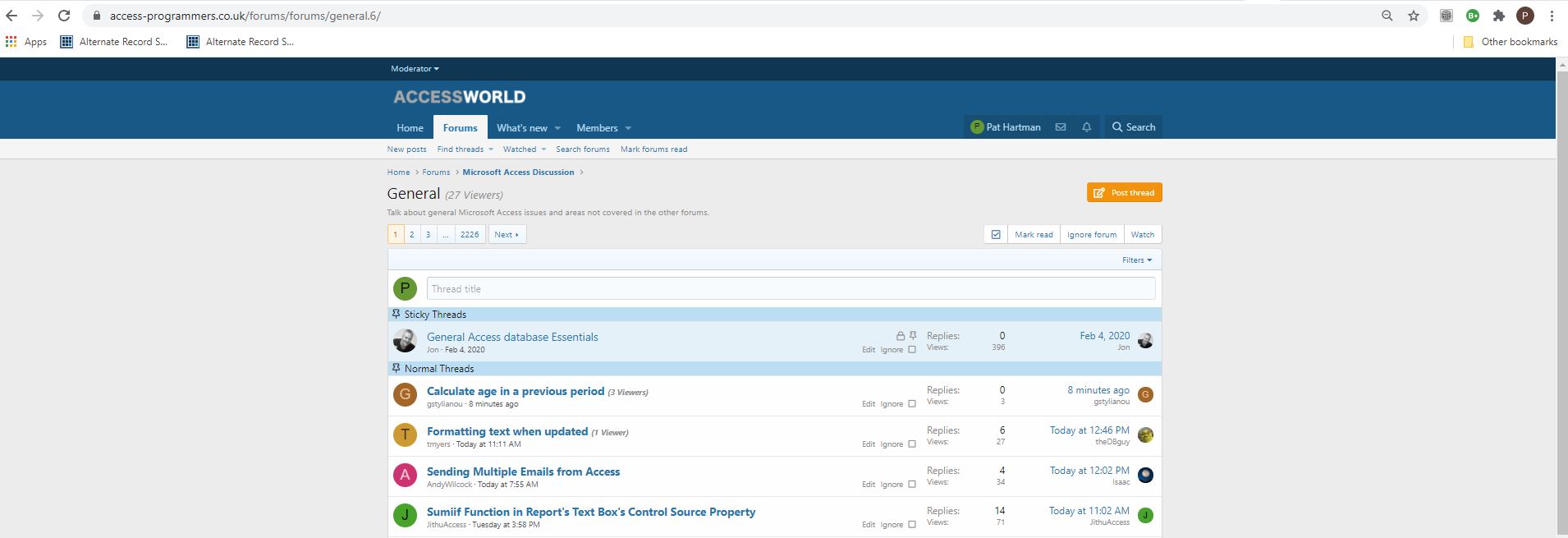The height and width of the screenshot is (538, 1568).
Task: Click Ignore on the Sumiif Function thread
Action: click(892, 525)
